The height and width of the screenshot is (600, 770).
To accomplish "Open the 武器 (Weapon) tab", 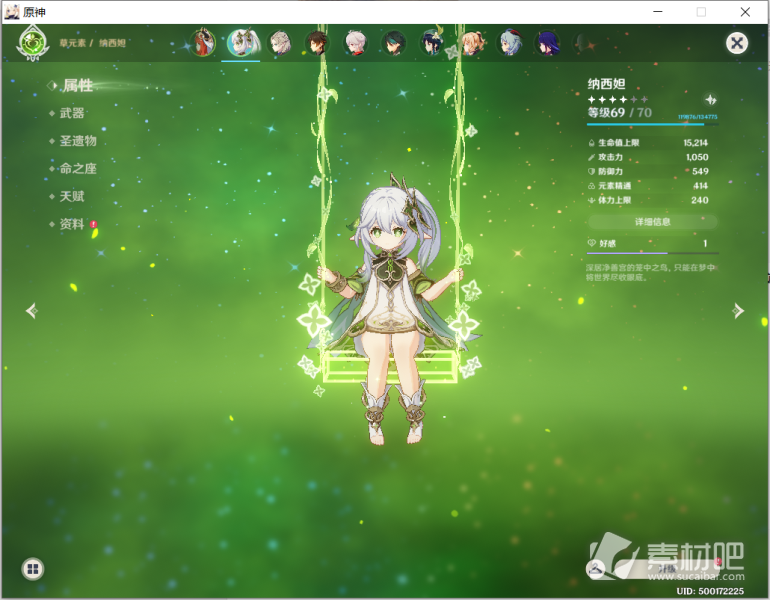I will click(x=72, y=114).
